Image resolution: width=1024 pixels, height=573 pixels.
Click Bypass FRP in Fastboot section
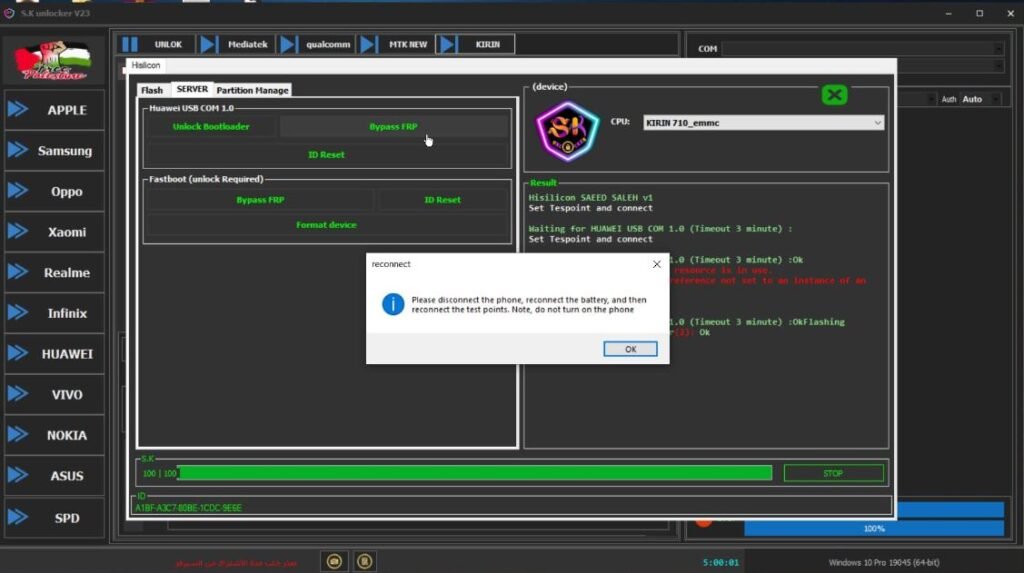[261, 200]
